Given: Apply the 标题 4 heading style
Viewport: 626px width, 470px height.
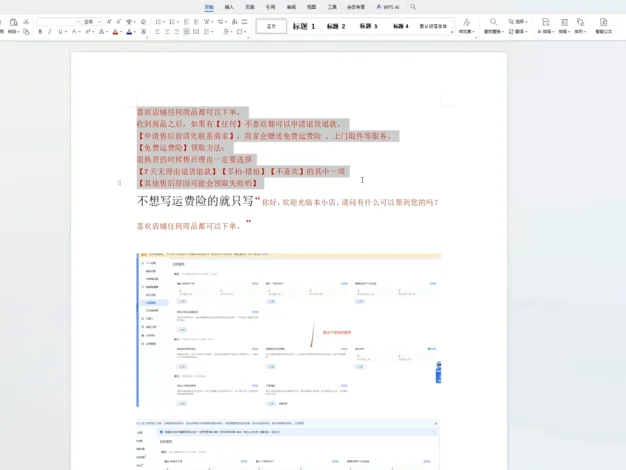Looking at the screenshot, I should [400, 26].
